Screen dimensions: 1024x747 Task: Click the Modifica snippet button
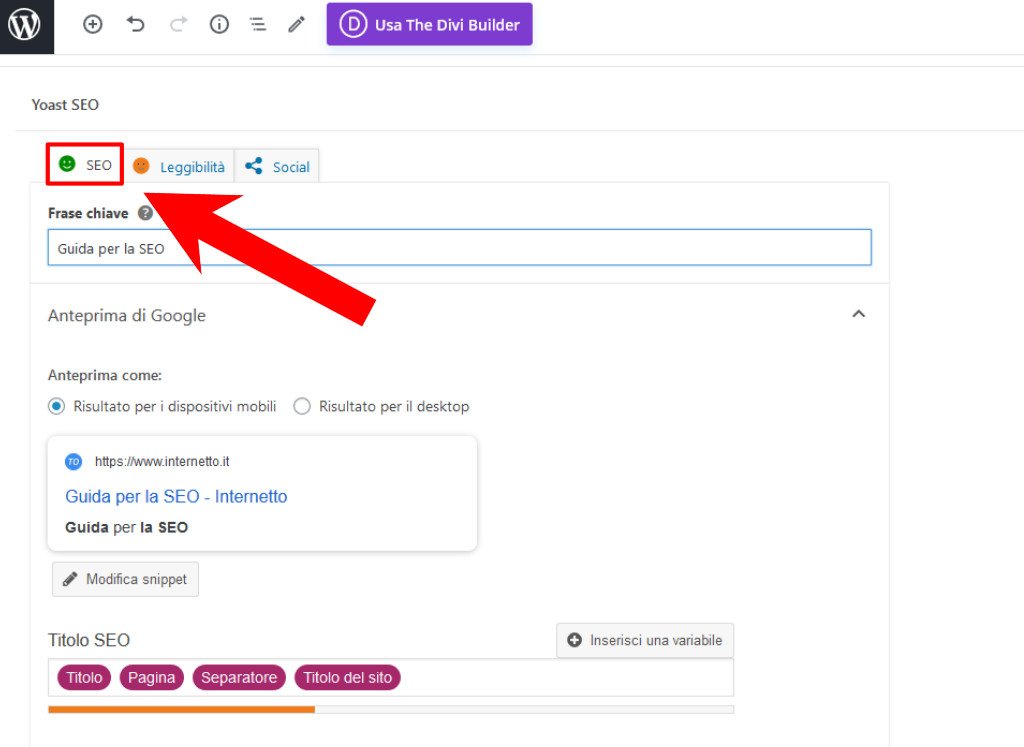coord(125,579)
